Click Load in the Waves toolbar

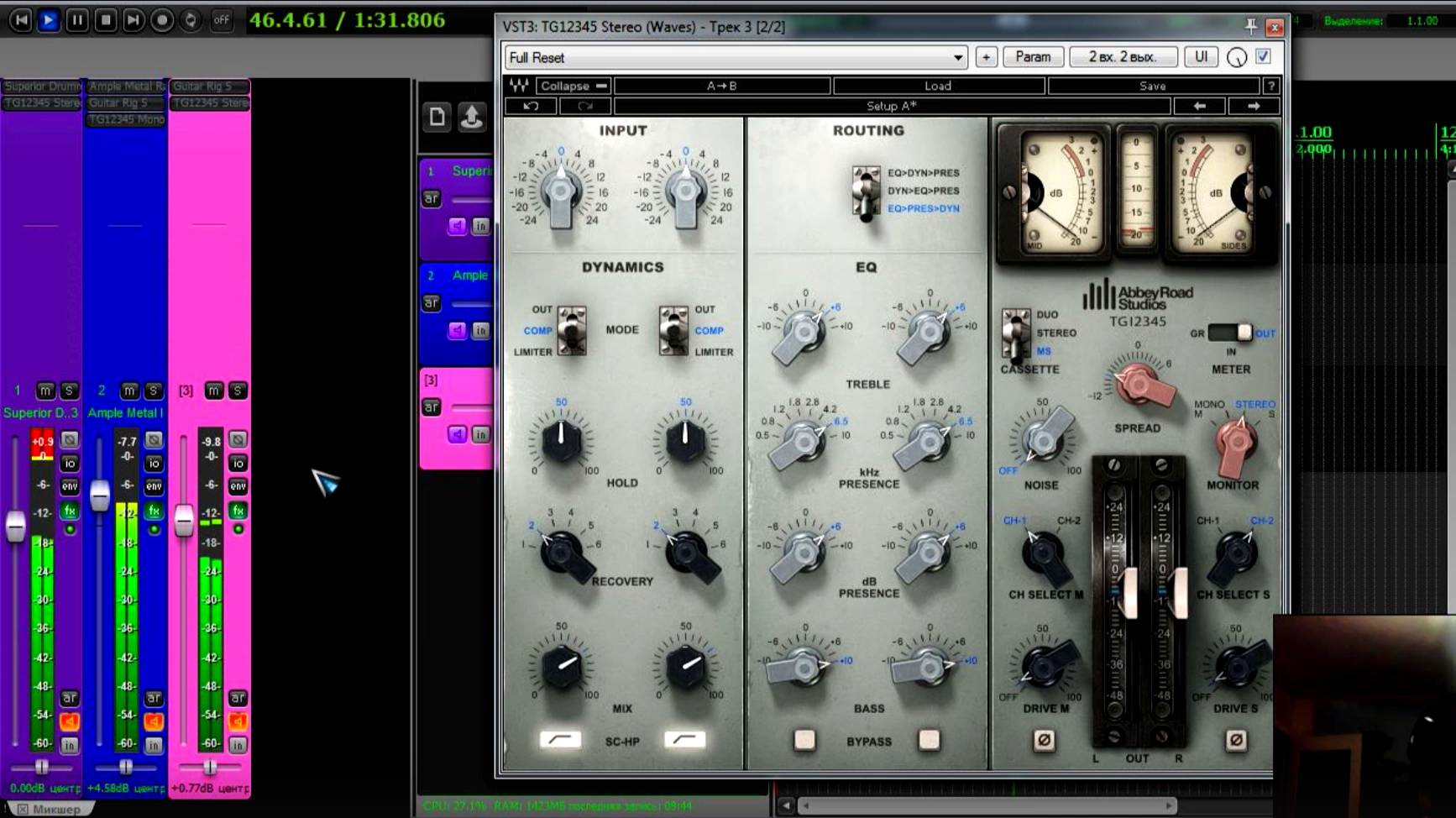coord(938,86)
